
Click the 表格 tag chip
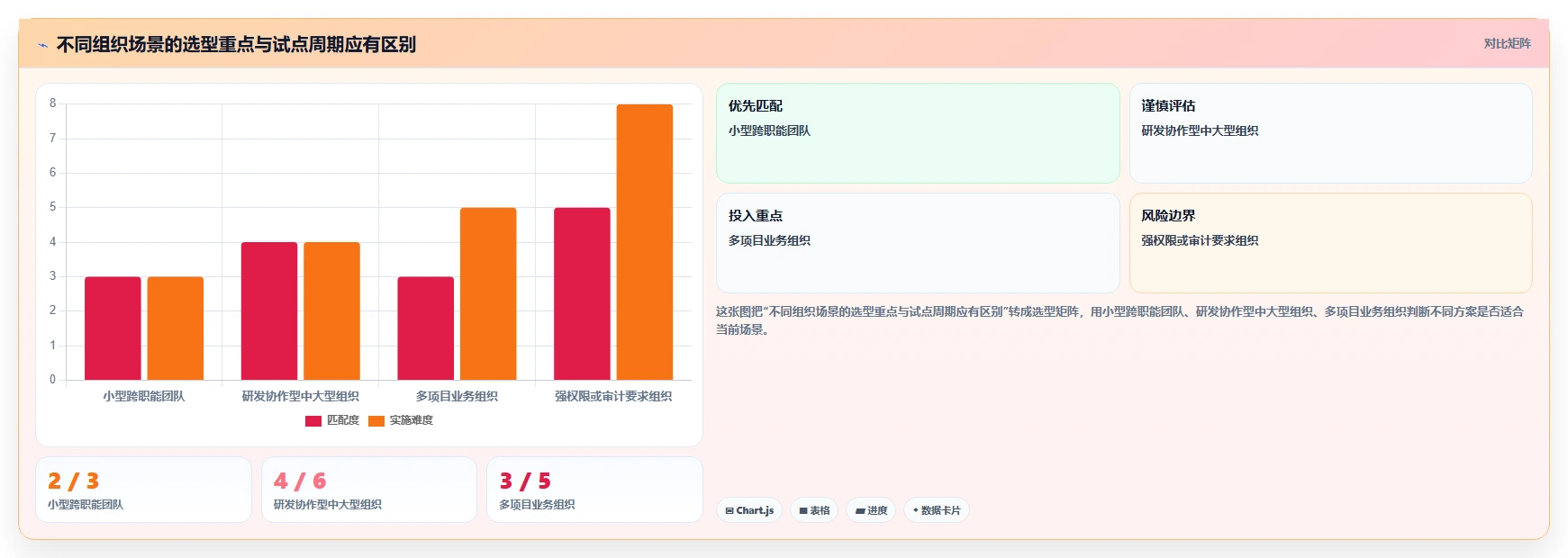pyautogui.click(x=814, y=510)
